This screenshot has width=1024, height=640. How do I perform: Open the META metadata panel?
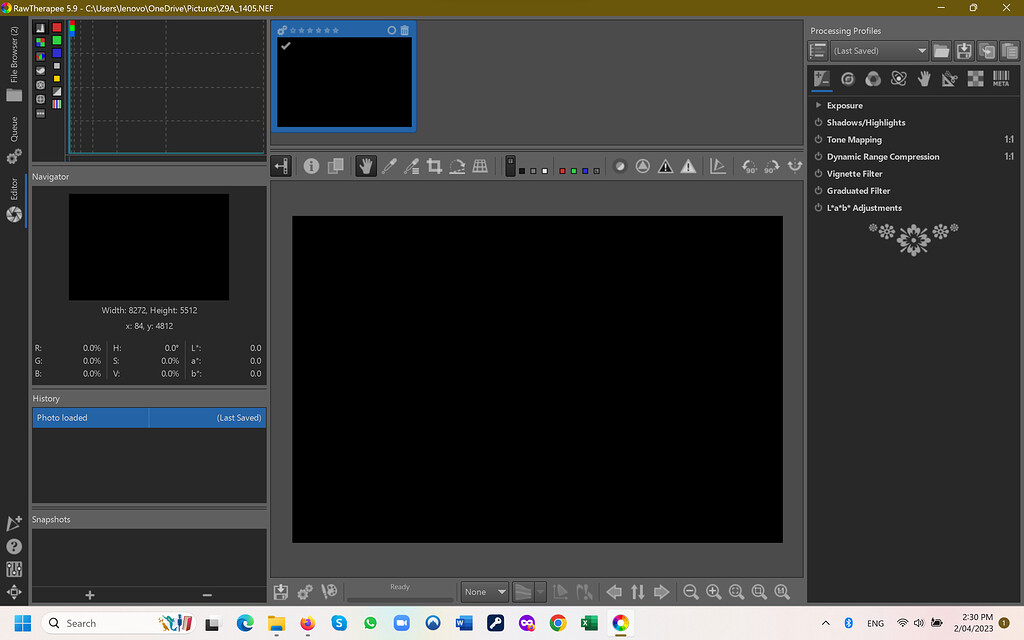1001,78
